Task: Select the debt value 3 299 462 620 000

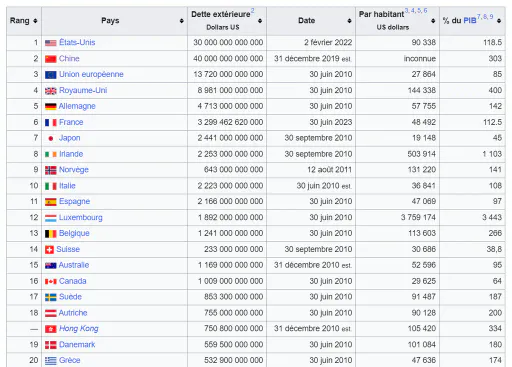Action: 230,122
